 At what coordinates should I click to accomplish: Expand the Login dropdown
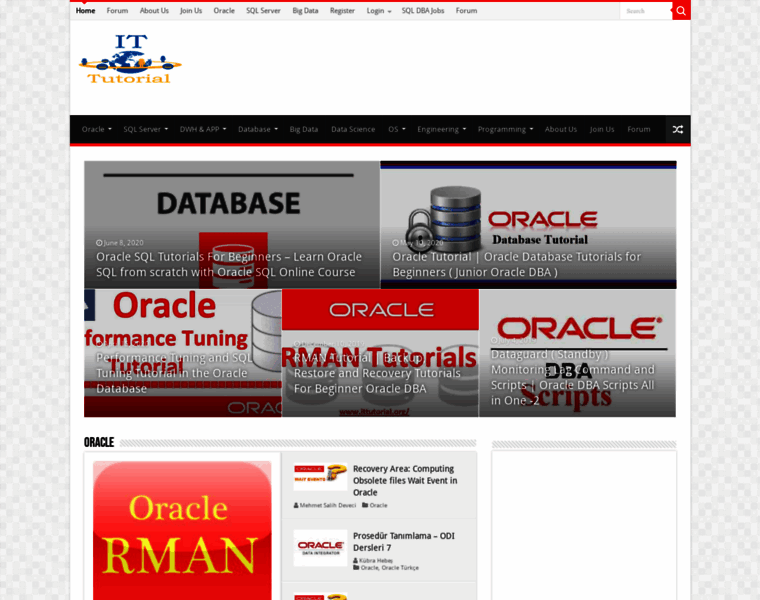(x=379, y=11)
